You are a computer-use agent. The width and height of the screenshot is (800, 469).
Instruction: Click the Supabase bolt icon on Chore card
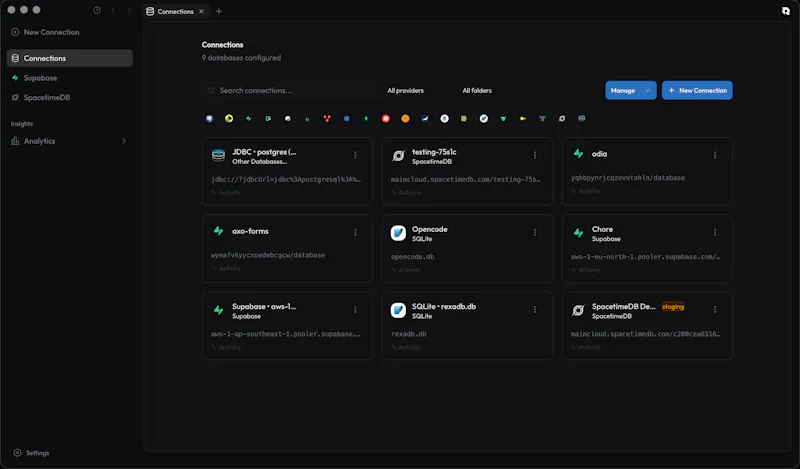[x=578, y=233]
